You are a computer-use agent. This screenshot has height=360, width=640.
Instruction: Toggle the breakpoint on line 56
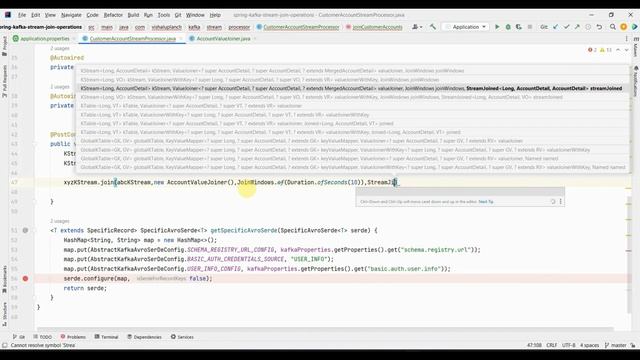click(25, 278)
